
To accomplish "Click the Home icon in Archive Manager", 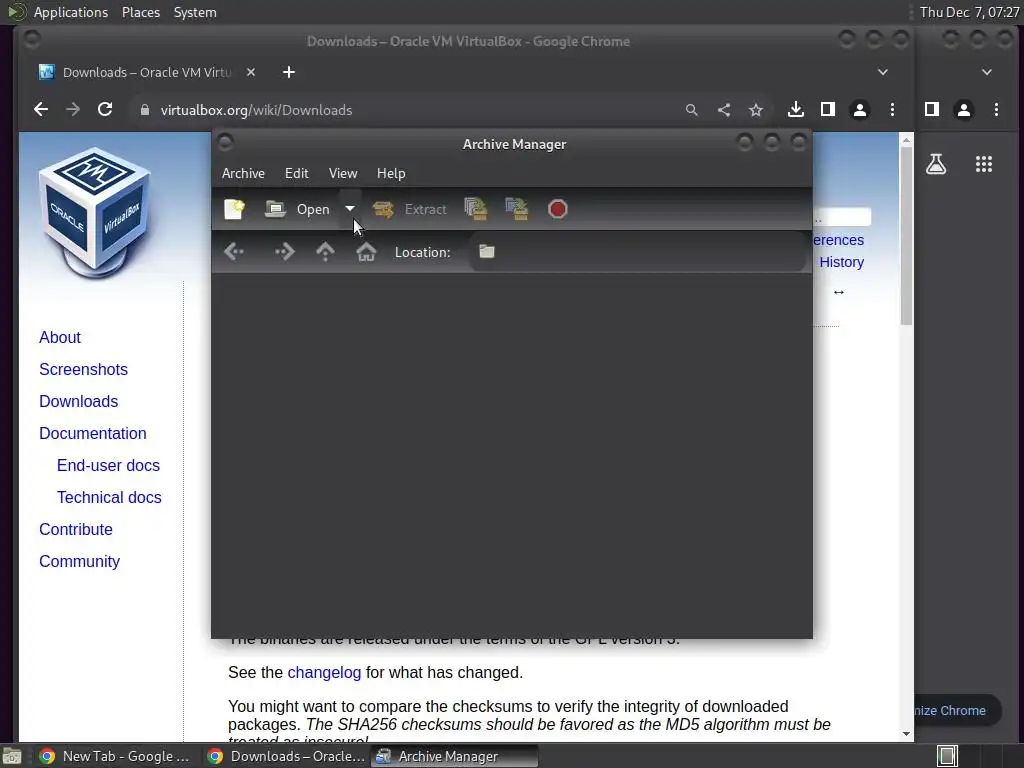I will tap(366, 251).
